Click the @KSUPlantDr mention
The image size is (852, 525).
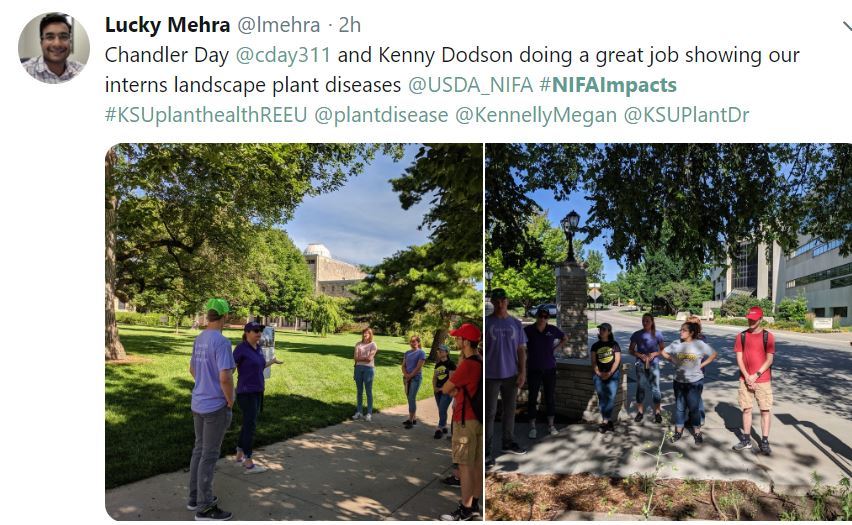click(x=686, y=115)
